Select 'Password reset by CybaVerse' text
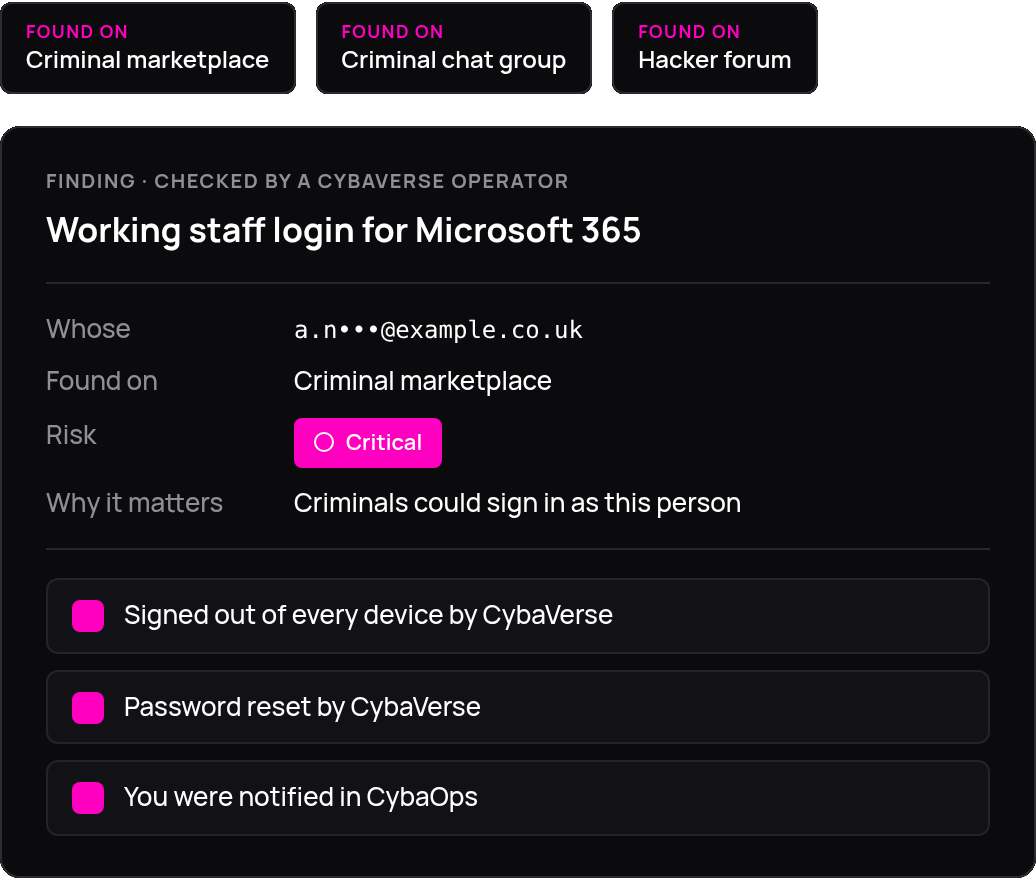This screenshot has width=1036, height=878. (302, 707)
